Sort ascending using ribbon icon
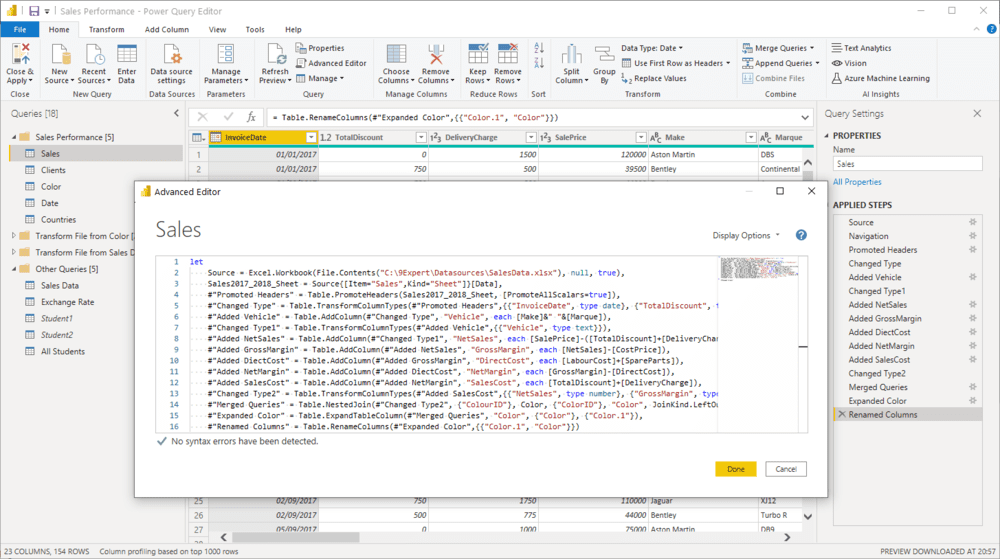The image size is (1000, 559). click(x=539, y=48)
